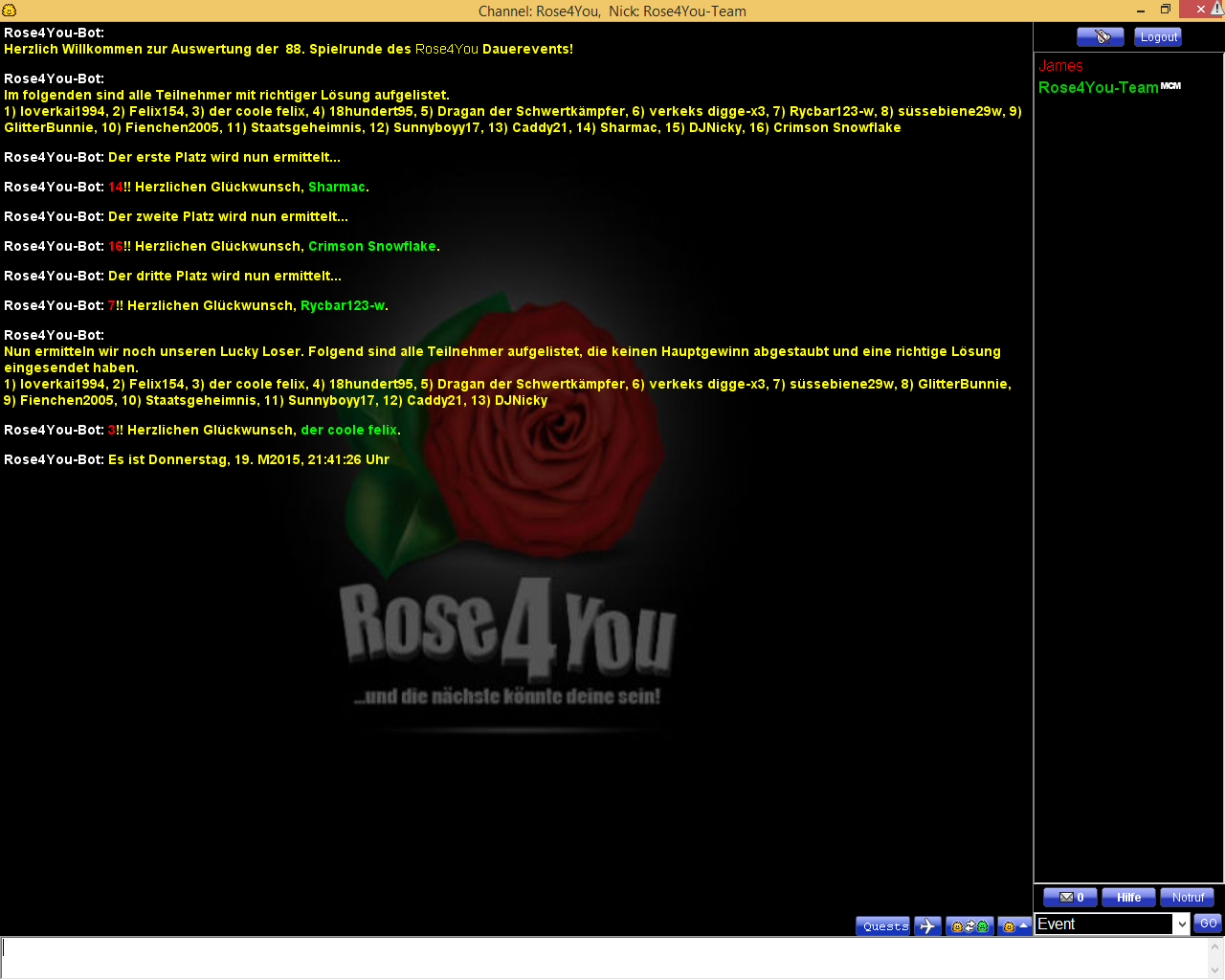Focus the chat message input field

coord(603,957)
